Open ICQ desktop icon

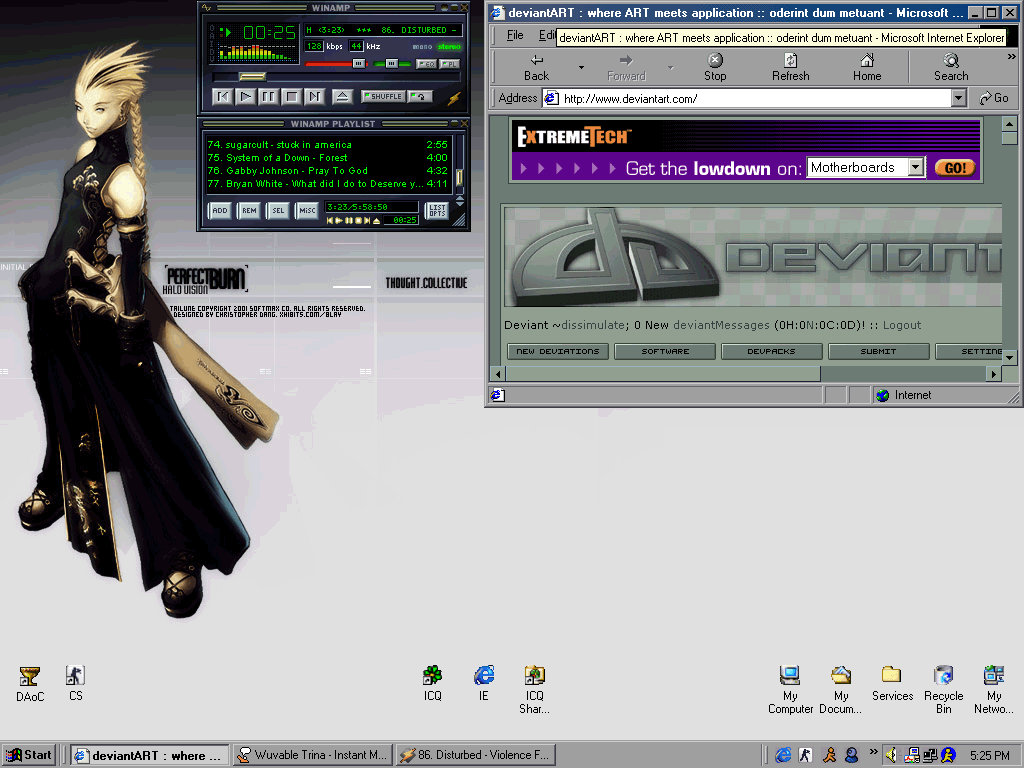click(x=432, y=683)
